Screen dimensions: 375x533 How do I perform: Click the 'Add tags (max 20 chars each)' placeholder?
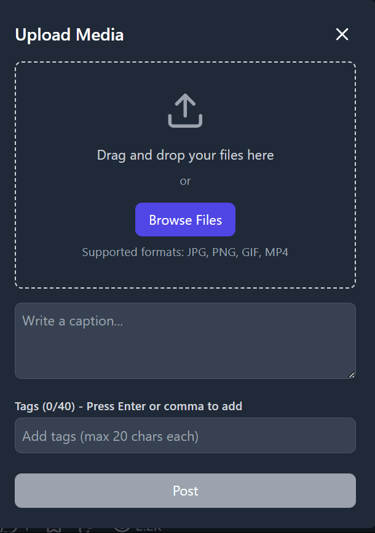tap(110, 436)
